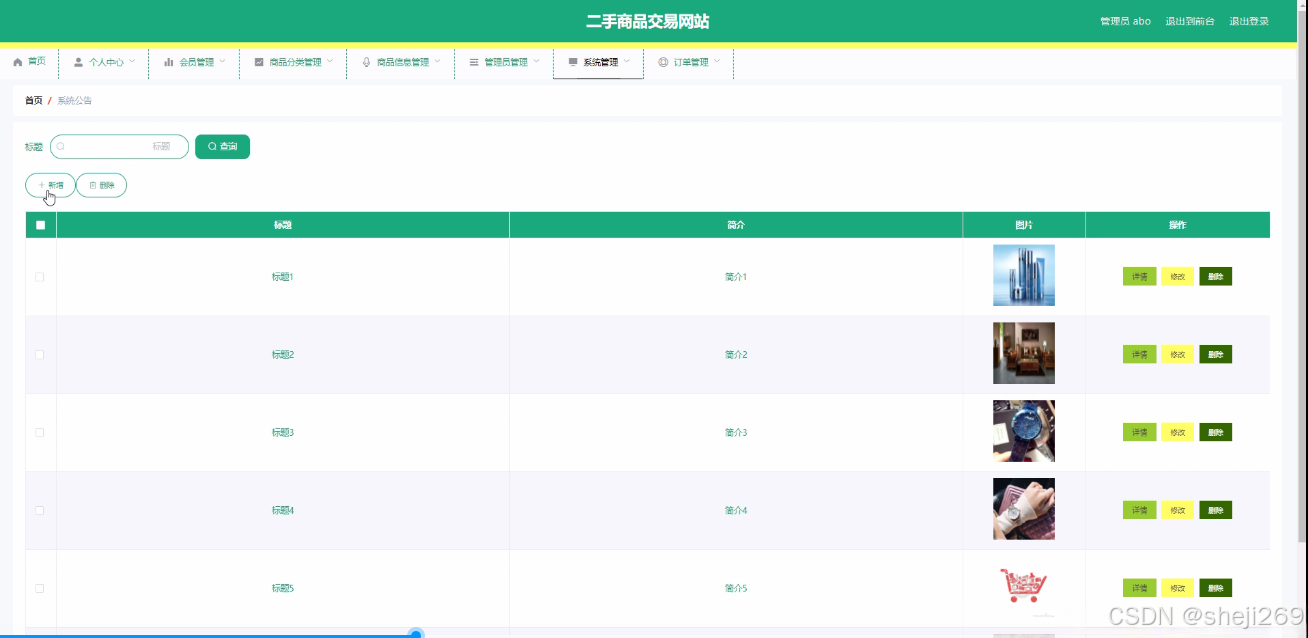Check the row checkbox for 标题3
The width and height of the screenshot is (1308, 638).
(40, 432)
